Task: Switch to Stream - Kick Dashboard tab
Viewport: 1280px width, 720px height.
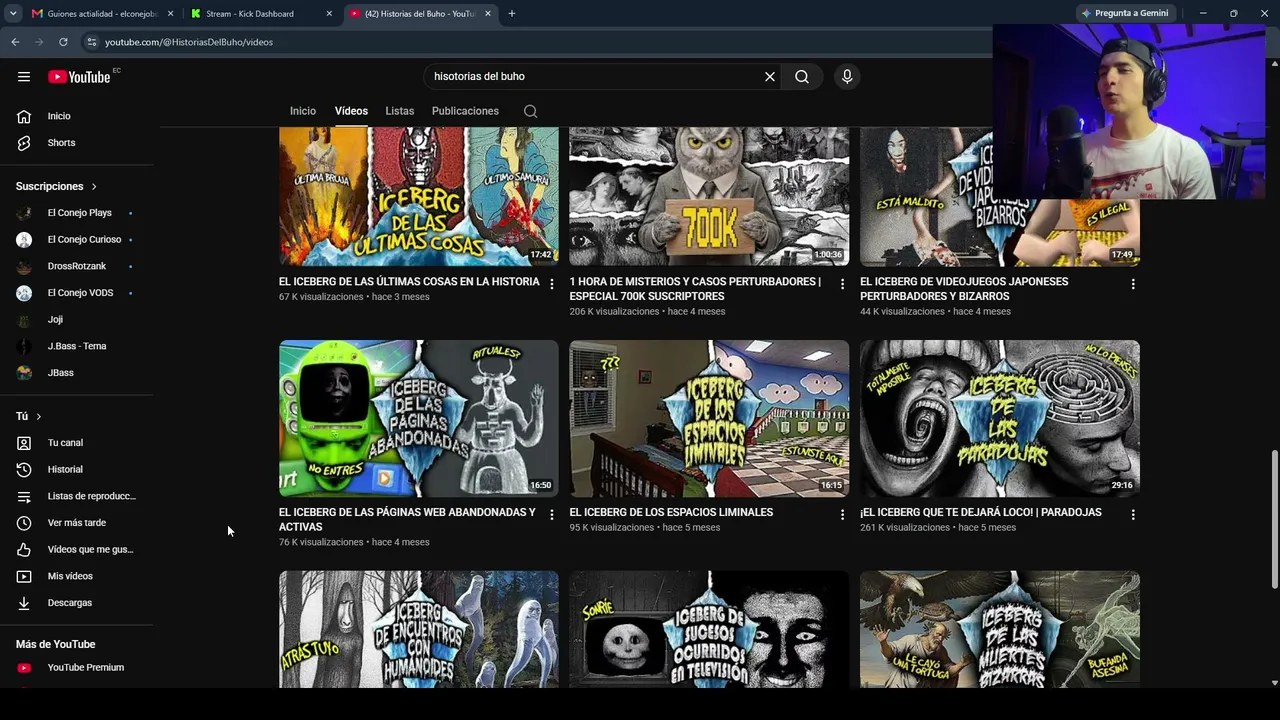Action: (262, 14)
